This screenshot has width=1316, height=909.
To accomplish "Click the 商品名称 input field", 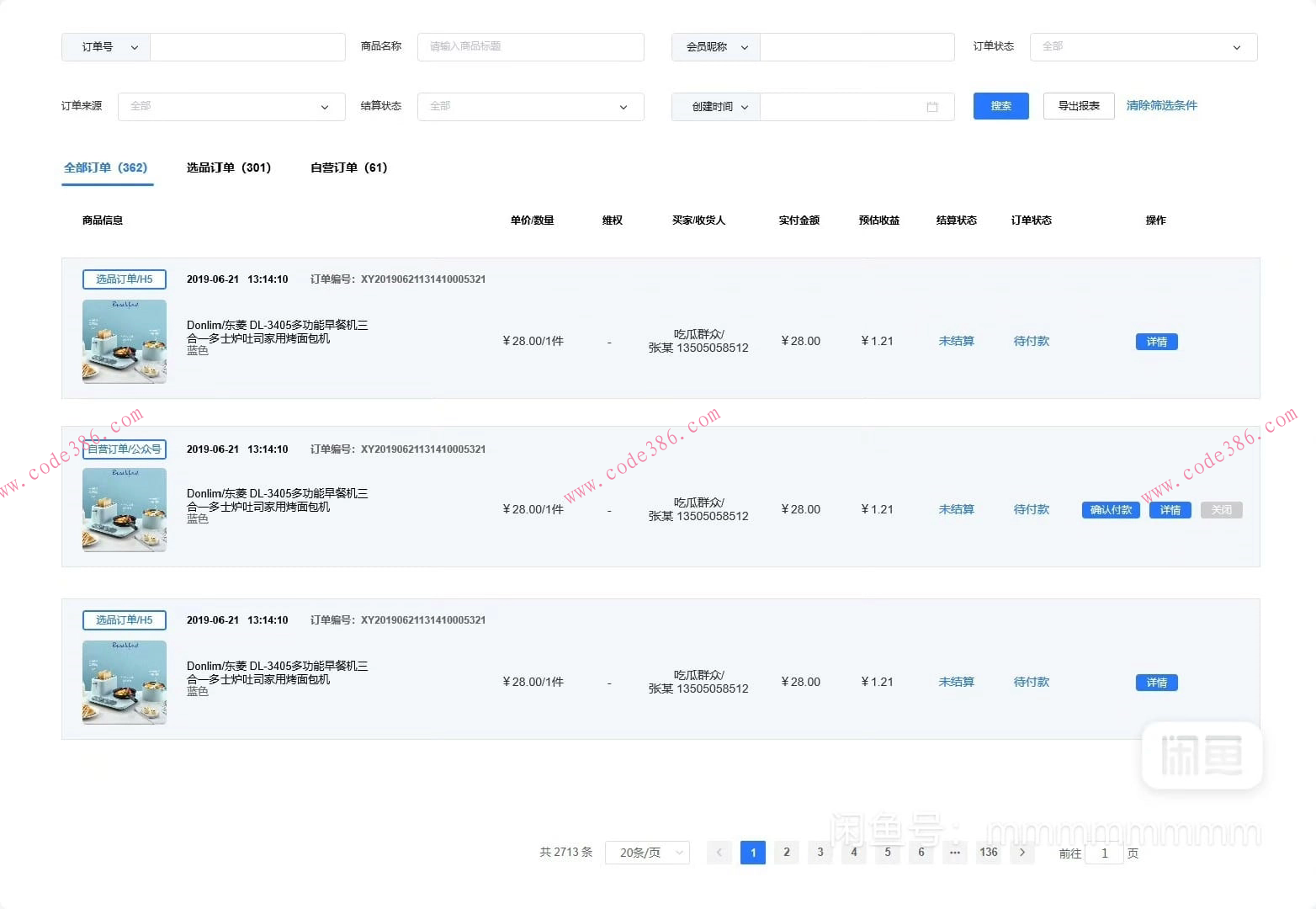I will (x=530, y=47).
